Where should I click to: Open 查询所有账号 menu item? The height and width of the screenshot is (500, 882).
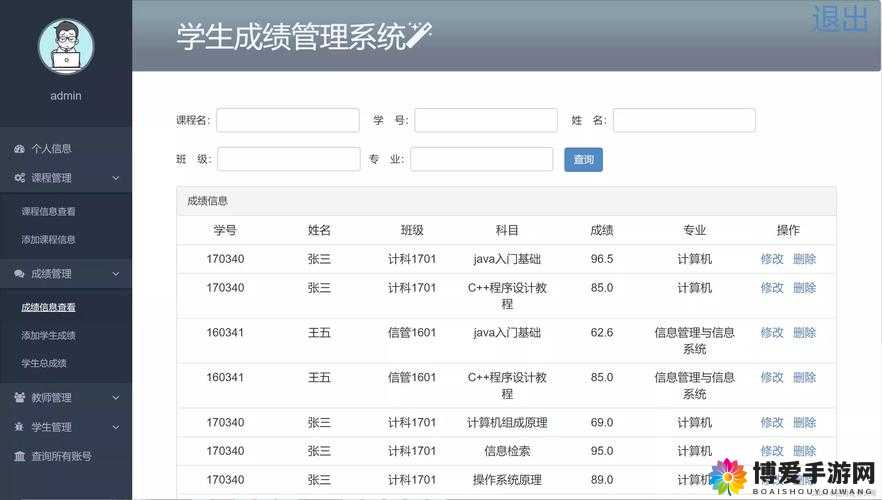pyautogui.click(x=61, y=456)
